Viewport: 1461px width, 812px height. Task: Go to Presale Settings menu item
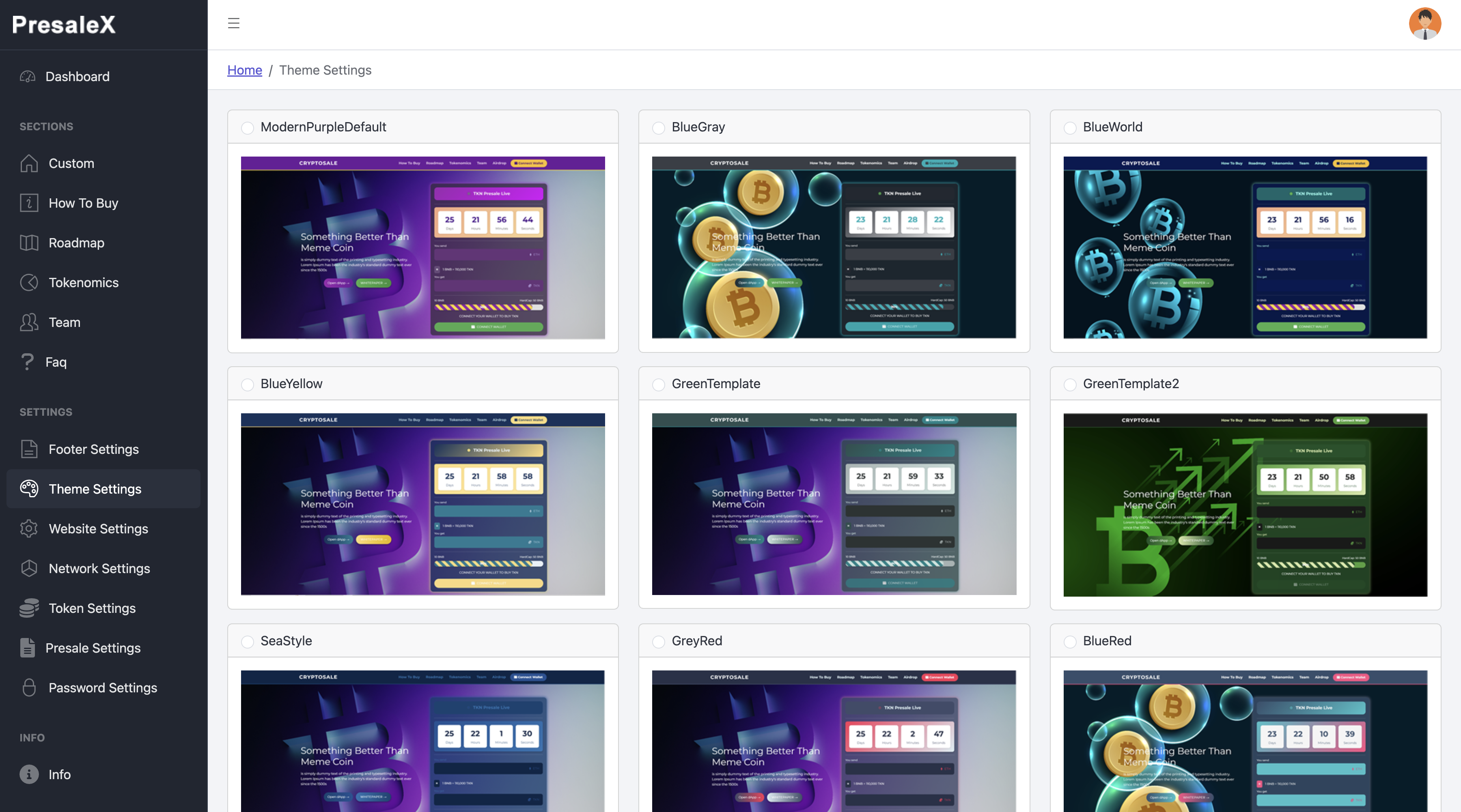coord(93,648)
